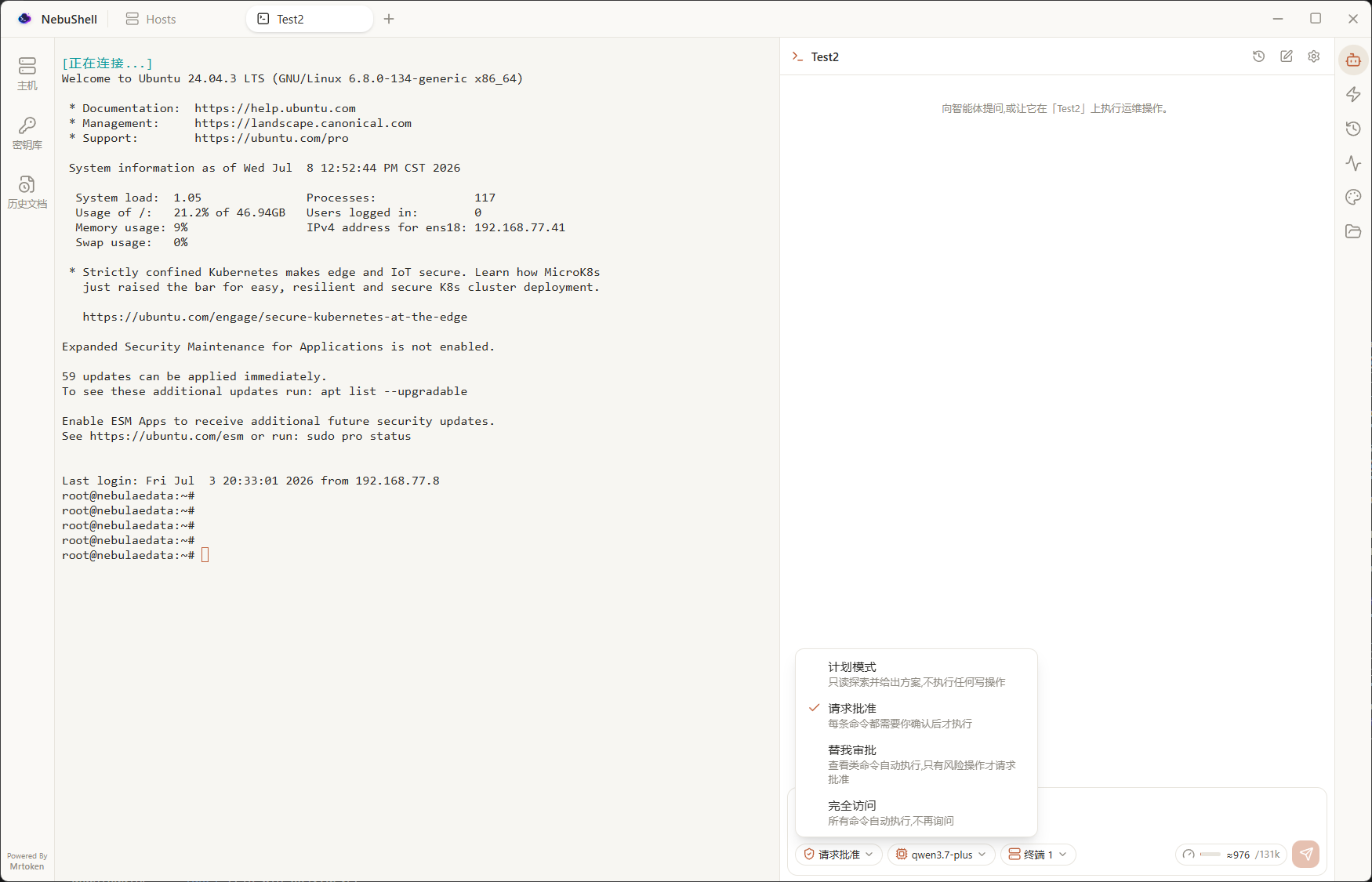
Task: Click the Powered By Mrtoken label
Action: click(x=27, y=861)
